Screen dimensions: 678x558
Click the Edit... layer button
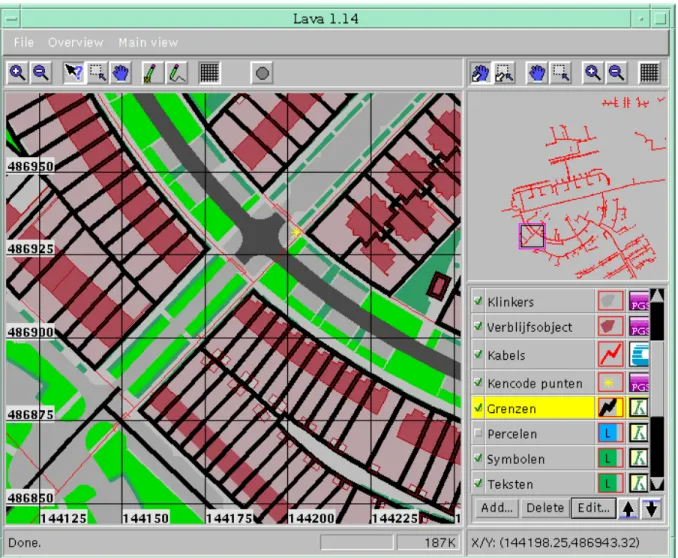pos(593,507)
